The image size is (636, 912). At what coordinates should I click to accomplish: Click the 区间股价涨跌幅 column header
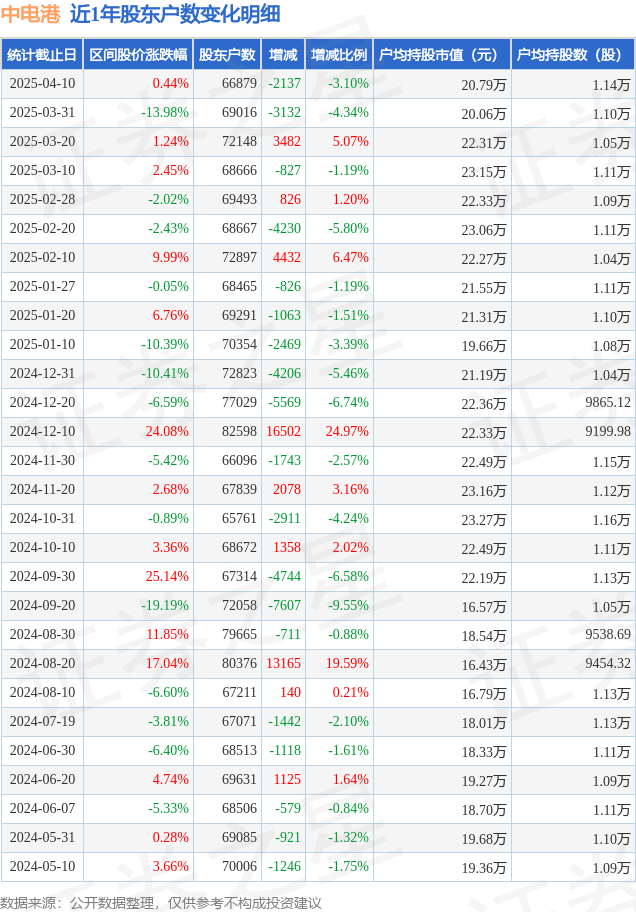pos(138,55)
